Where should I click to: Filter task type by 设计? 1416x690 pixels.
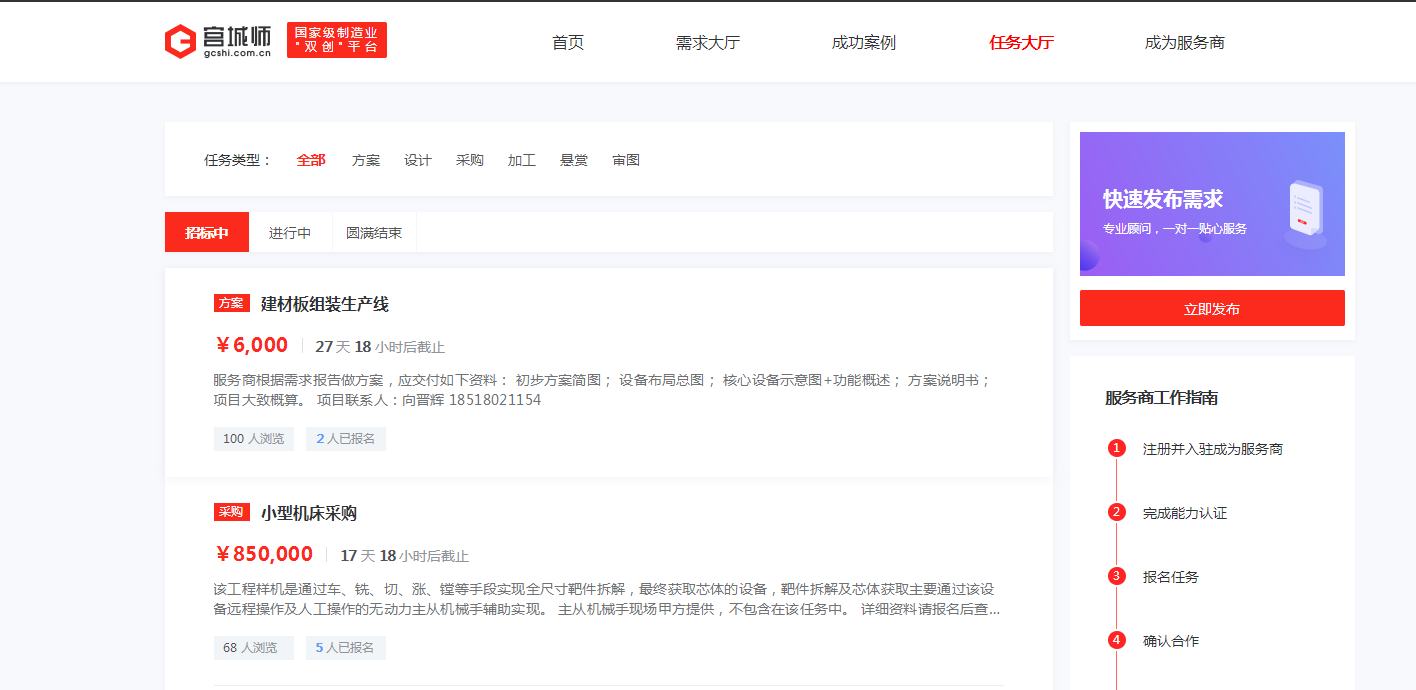coord(418,160)
